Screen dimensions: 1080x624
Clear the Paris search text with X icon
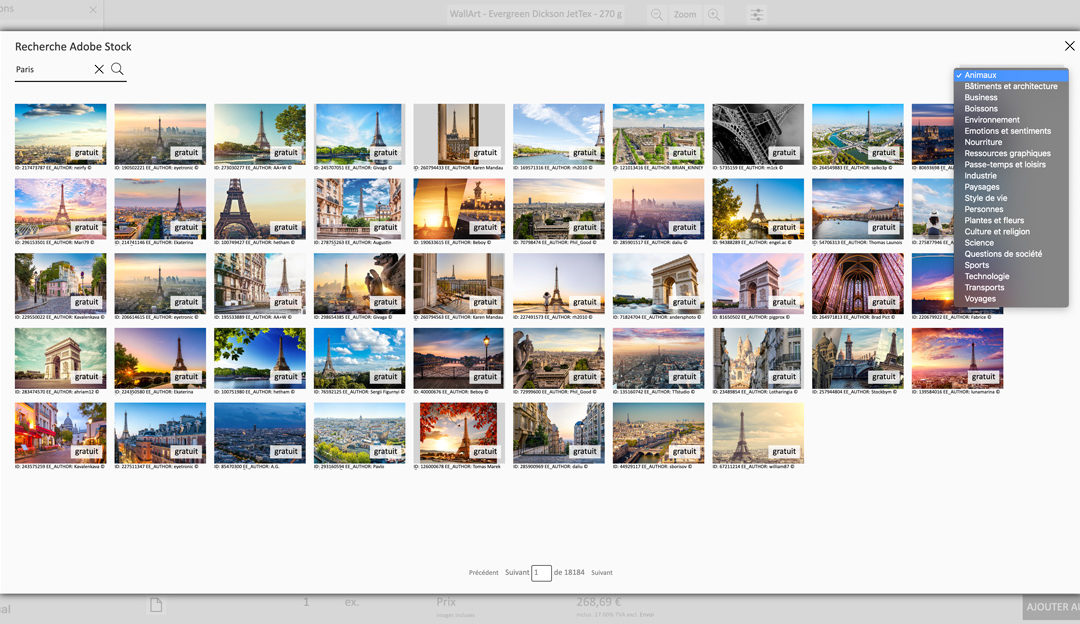click(99, 69)
